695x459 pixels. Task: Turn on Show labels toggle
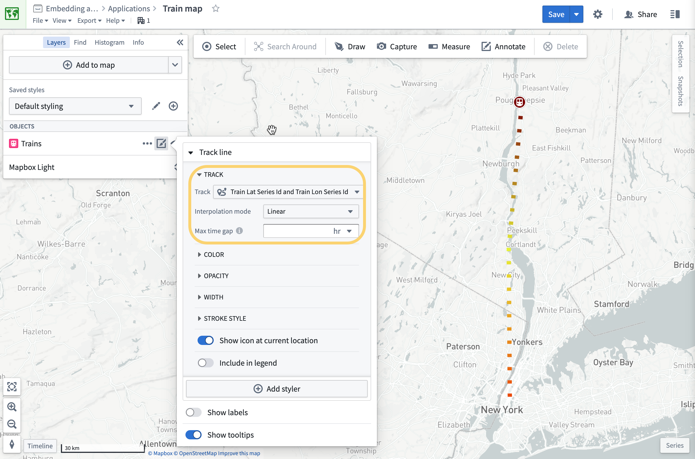(x=194, y=412)
